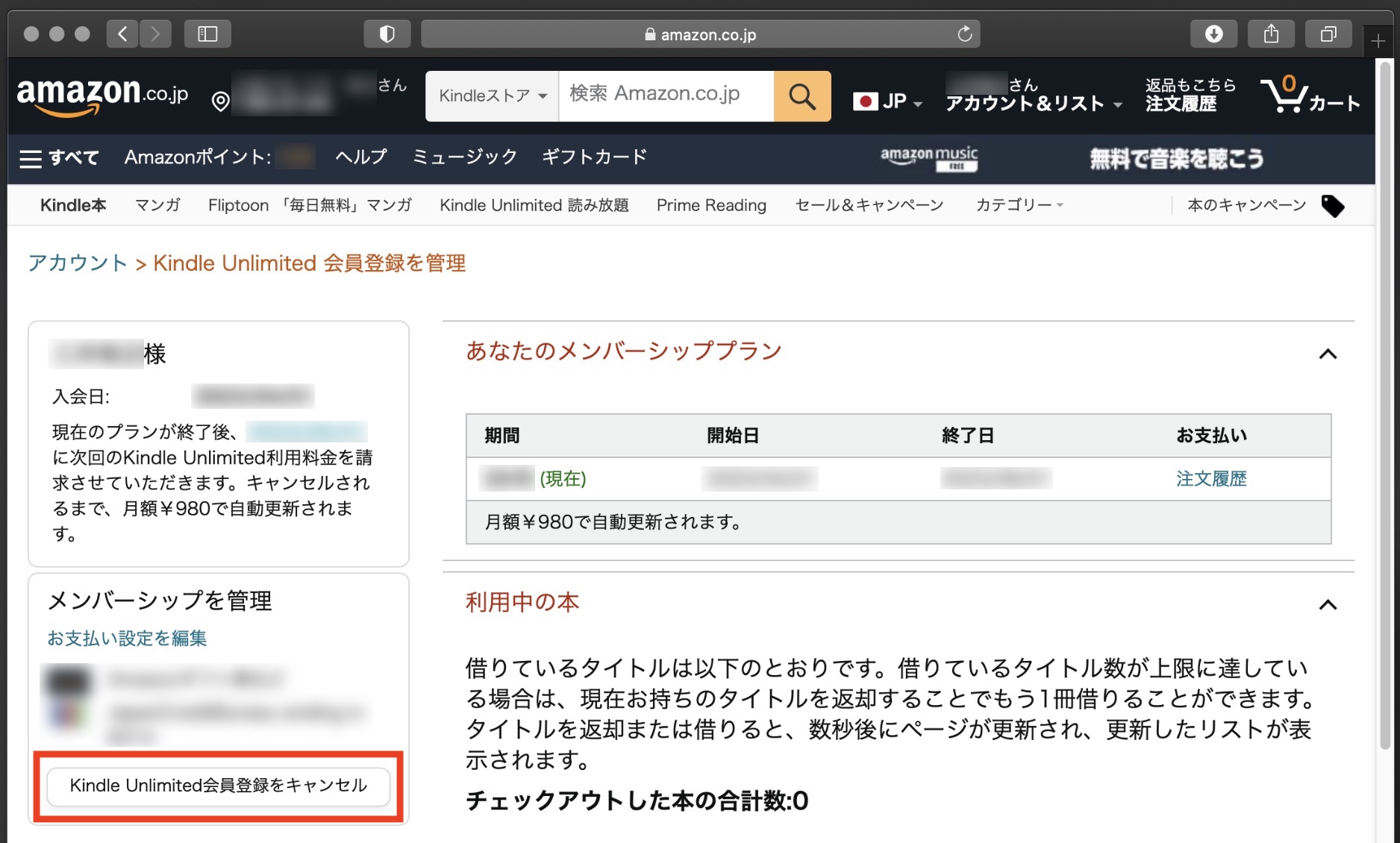The image size is (1400, 843).
Task: Submit search with magnifying glass button
Action: click(x=802, y=96)
